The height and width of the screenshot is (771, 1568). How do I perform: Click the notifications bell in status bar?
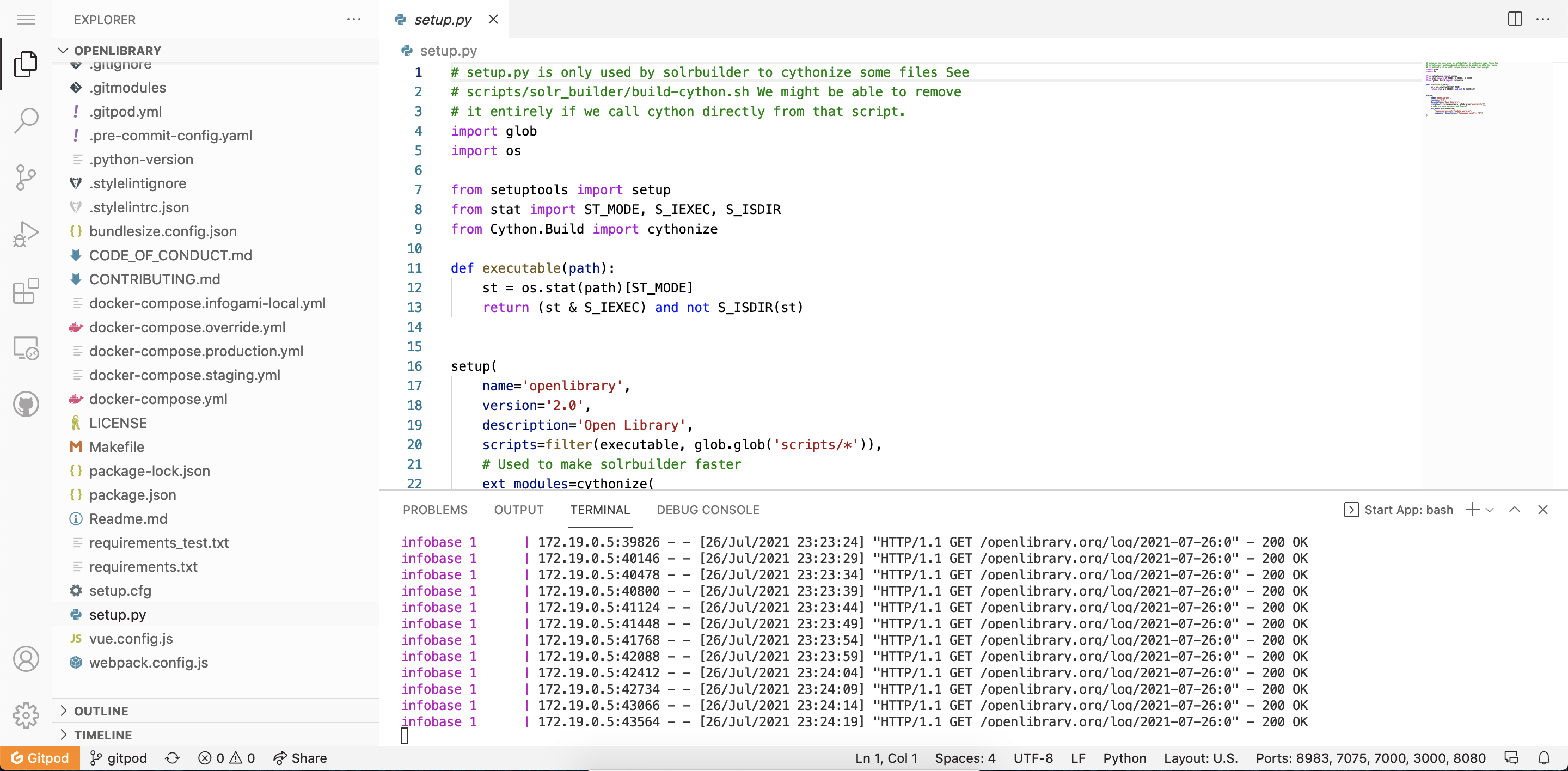[1543, 757]
